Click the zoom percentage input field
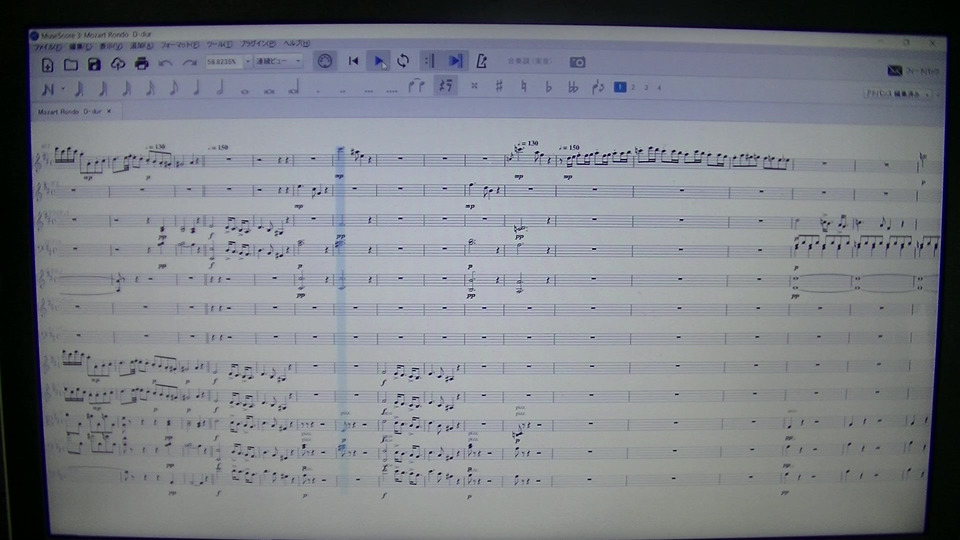Viewport: 960px width, 540px height. (223, 62)
